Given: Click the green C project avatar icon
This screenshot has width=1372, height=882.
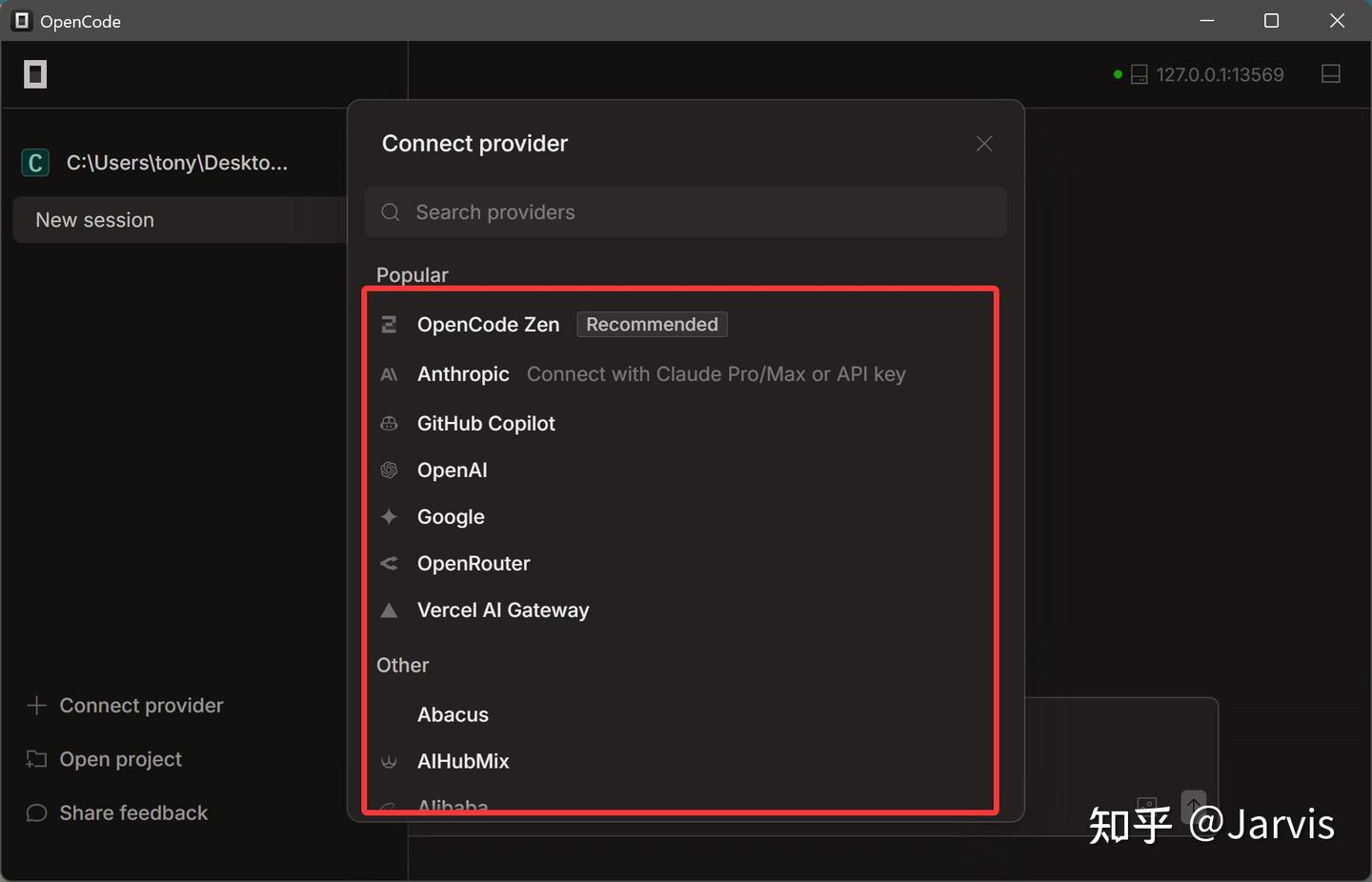Looking at the screenshot, I should pos(35,163).
